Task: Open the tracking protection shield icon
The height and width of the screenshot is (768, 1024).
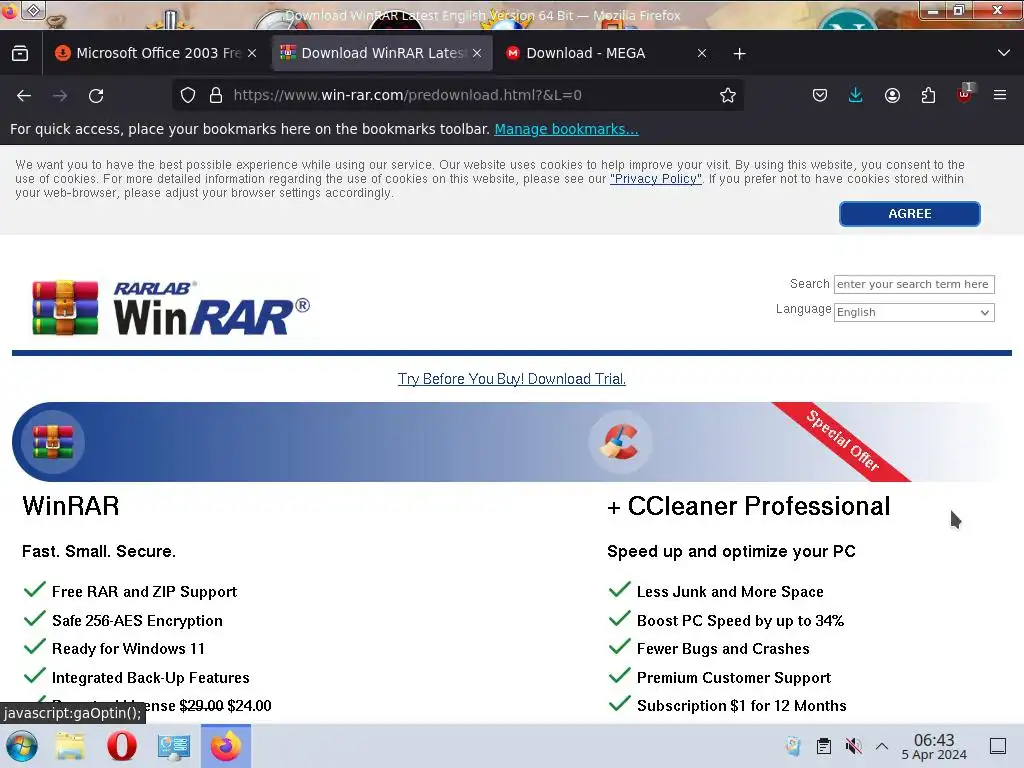Action: 188,95
